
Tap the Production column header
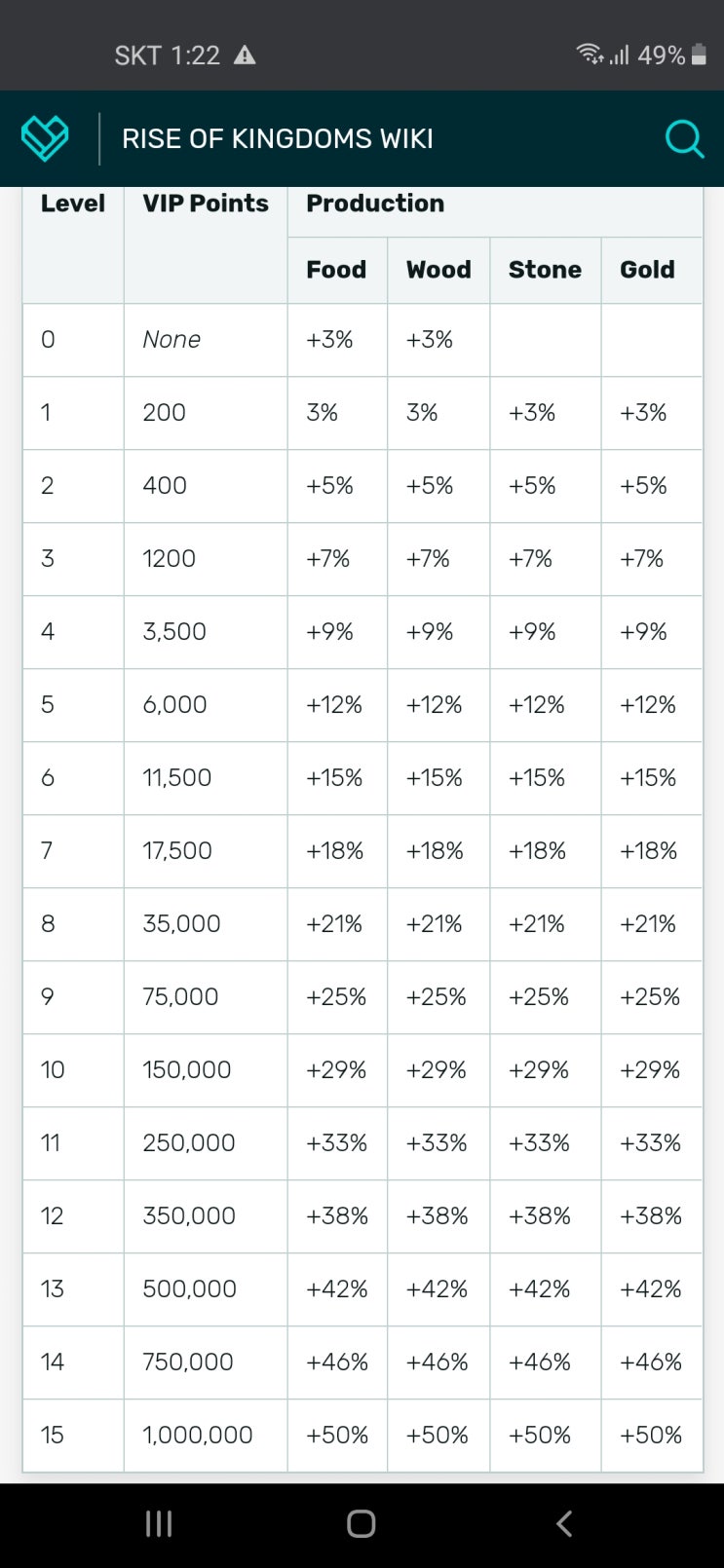tap(375, 204)
